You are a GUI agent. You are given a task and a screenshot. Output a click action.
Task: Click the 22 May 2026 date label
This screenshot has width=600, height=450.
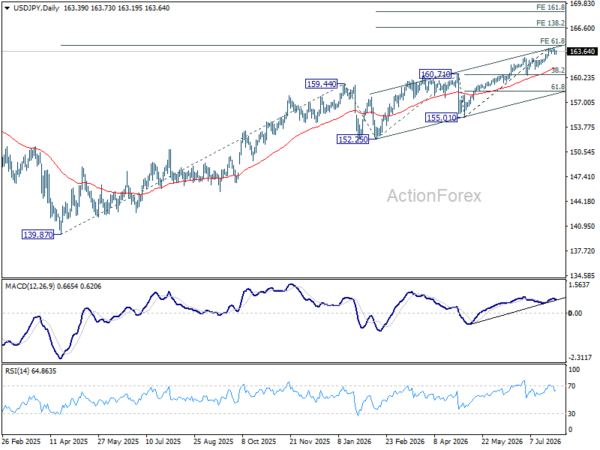pyautogui.click(x=502, y=442)
